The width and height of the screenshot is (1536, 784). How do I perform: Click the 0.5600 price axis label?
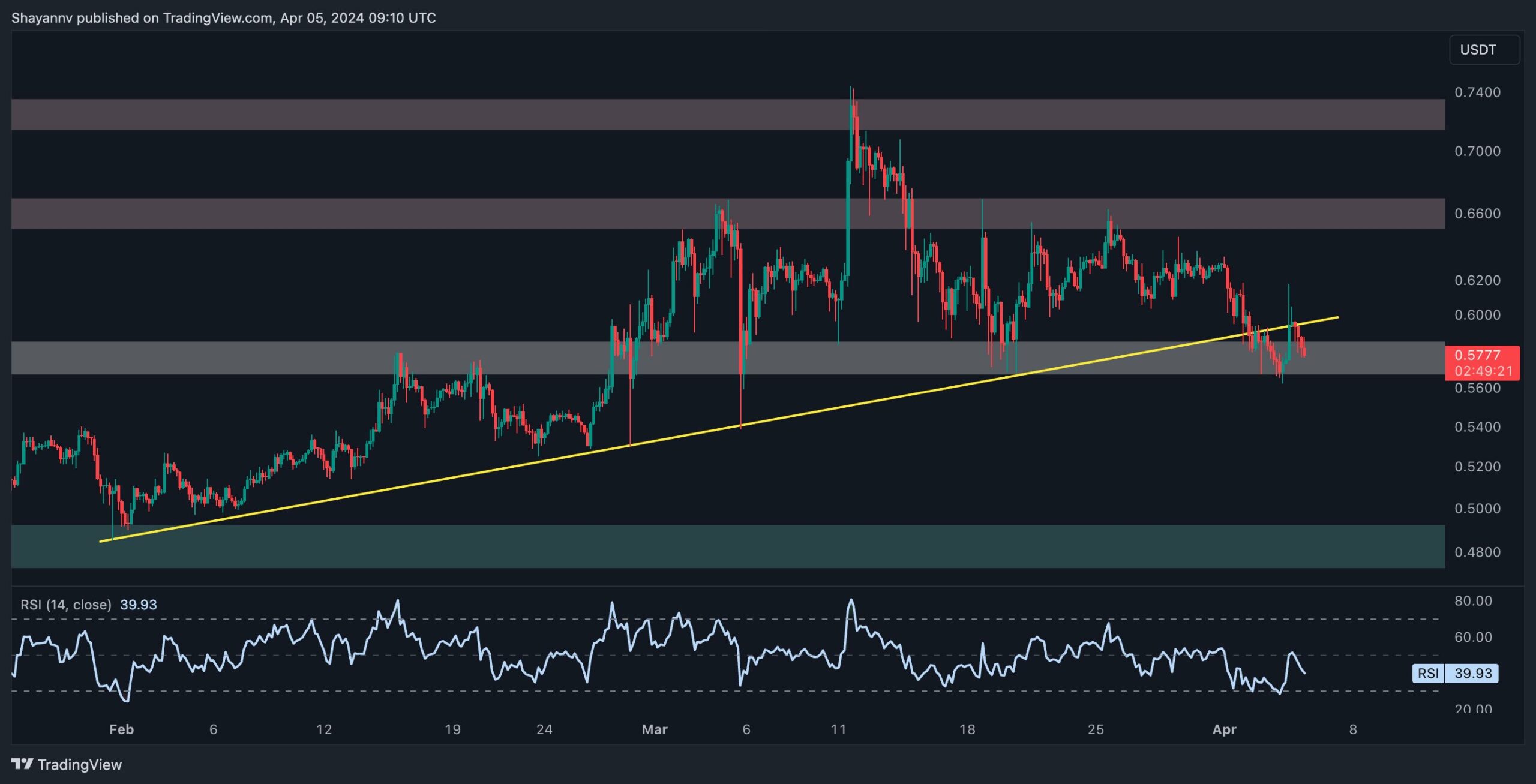coord(1477,388)
